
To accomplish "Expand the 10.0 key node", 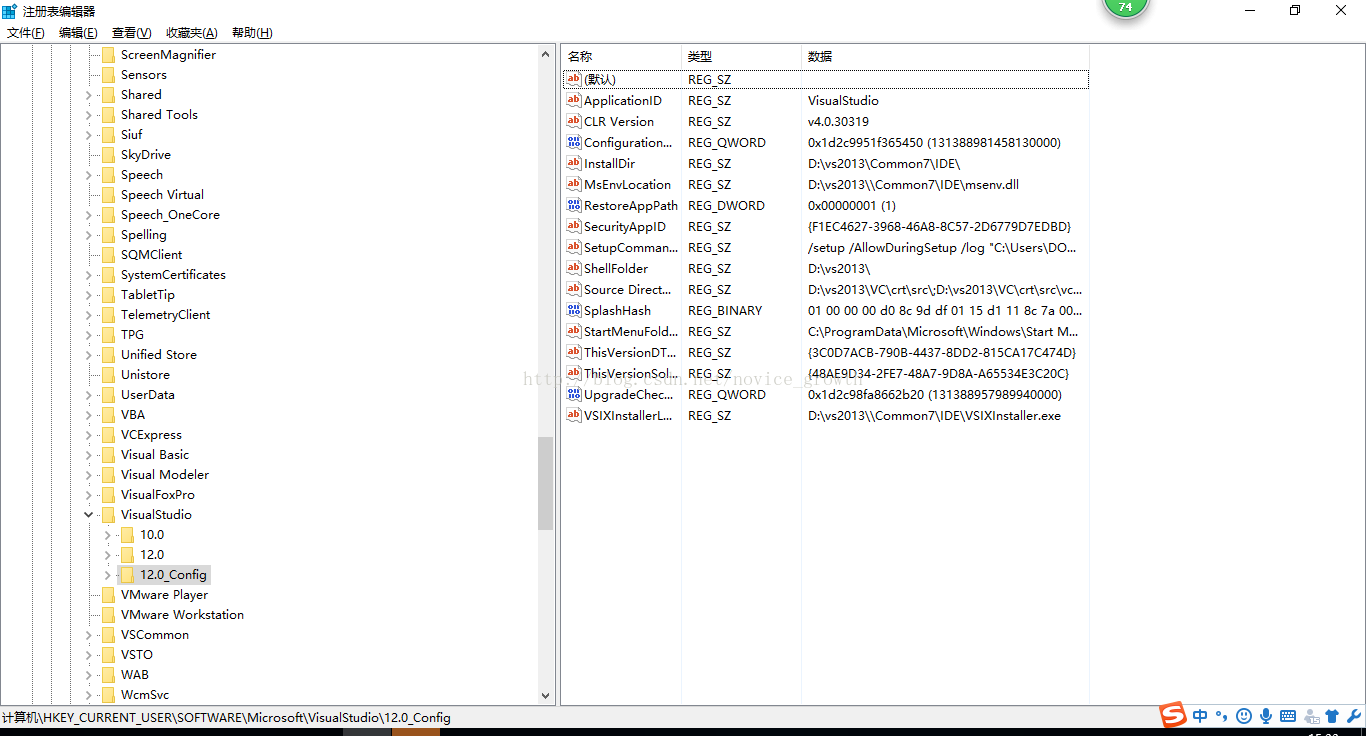I will pyautogui.click(x=107, y=535).
